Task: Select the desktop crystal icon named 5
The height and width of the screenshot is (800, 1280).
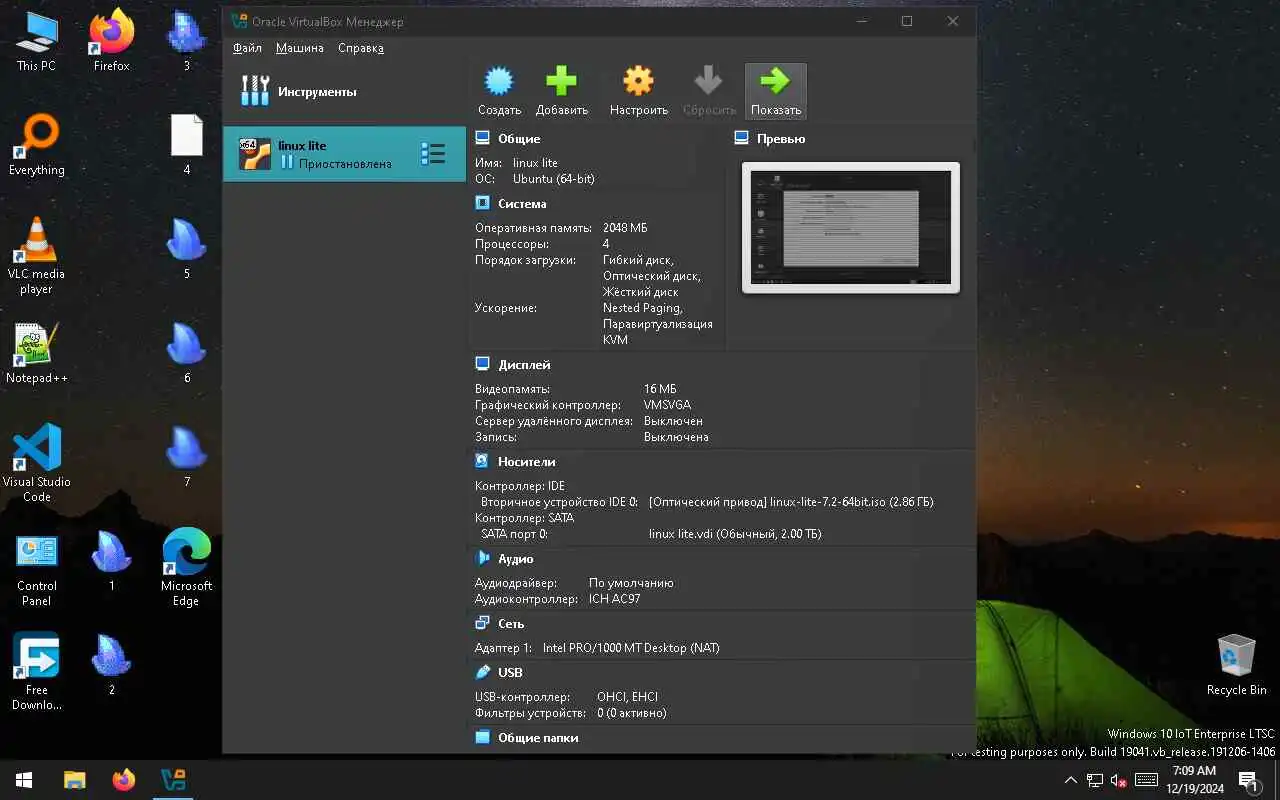Action: point(186,249)
